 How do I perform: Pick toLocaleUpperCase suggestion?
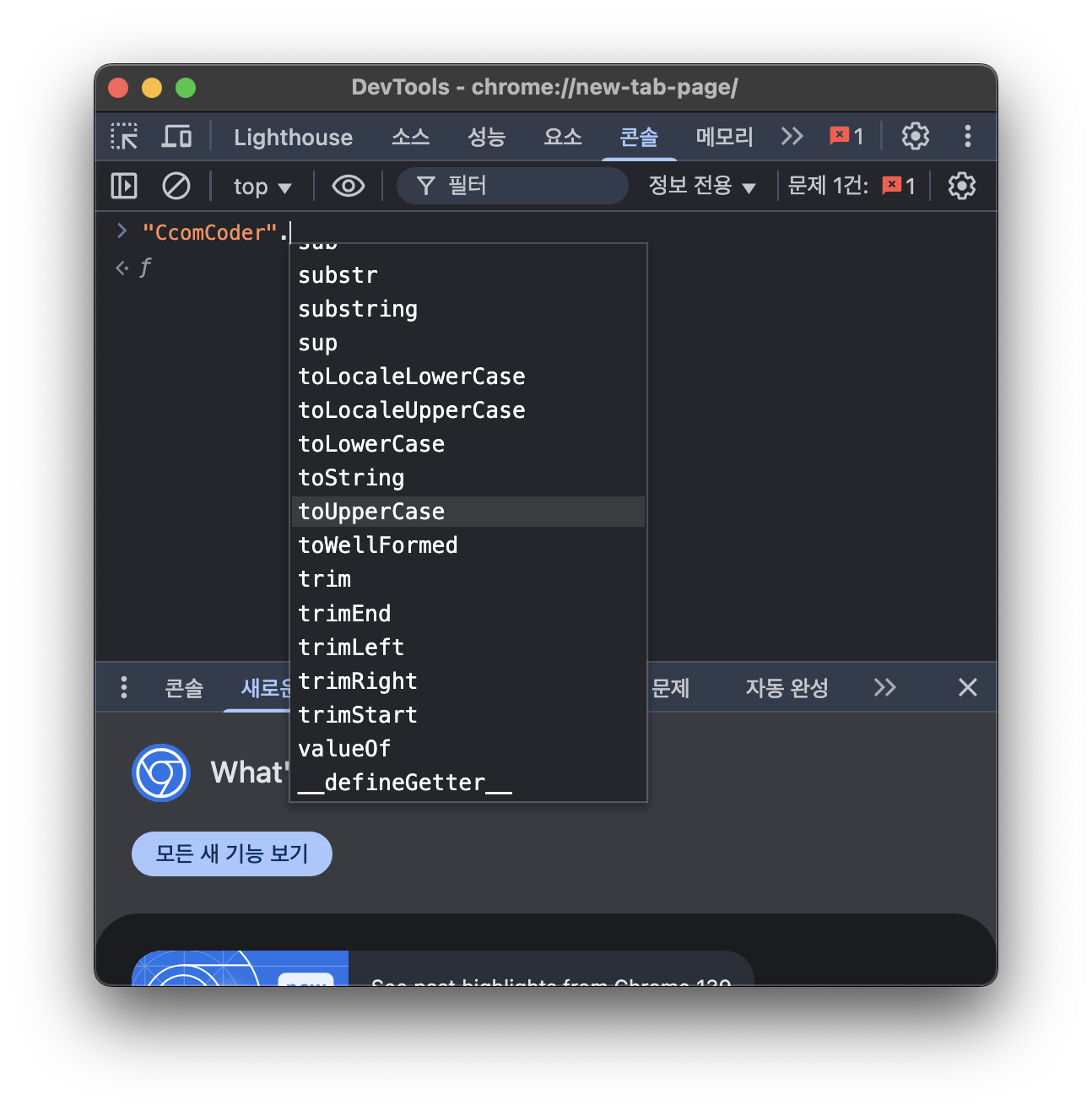(468, 410)
